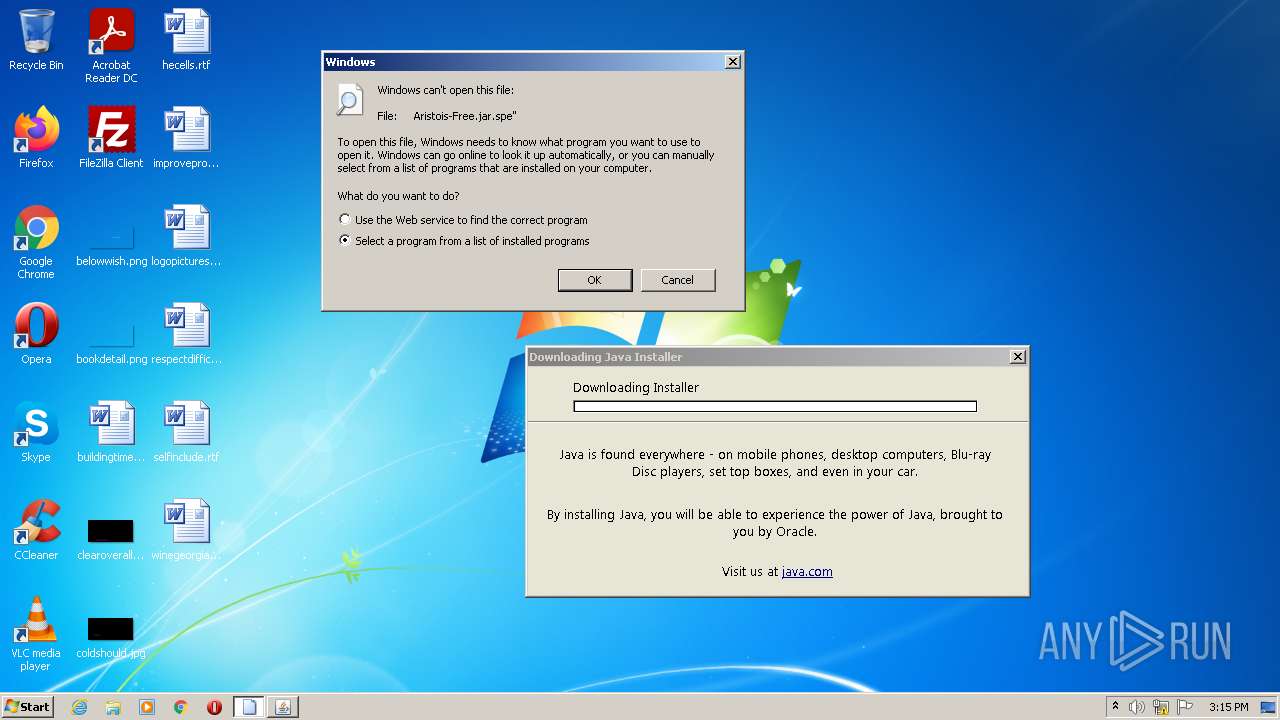Open Firefox desktop shortcut

[x=36, y=138]
